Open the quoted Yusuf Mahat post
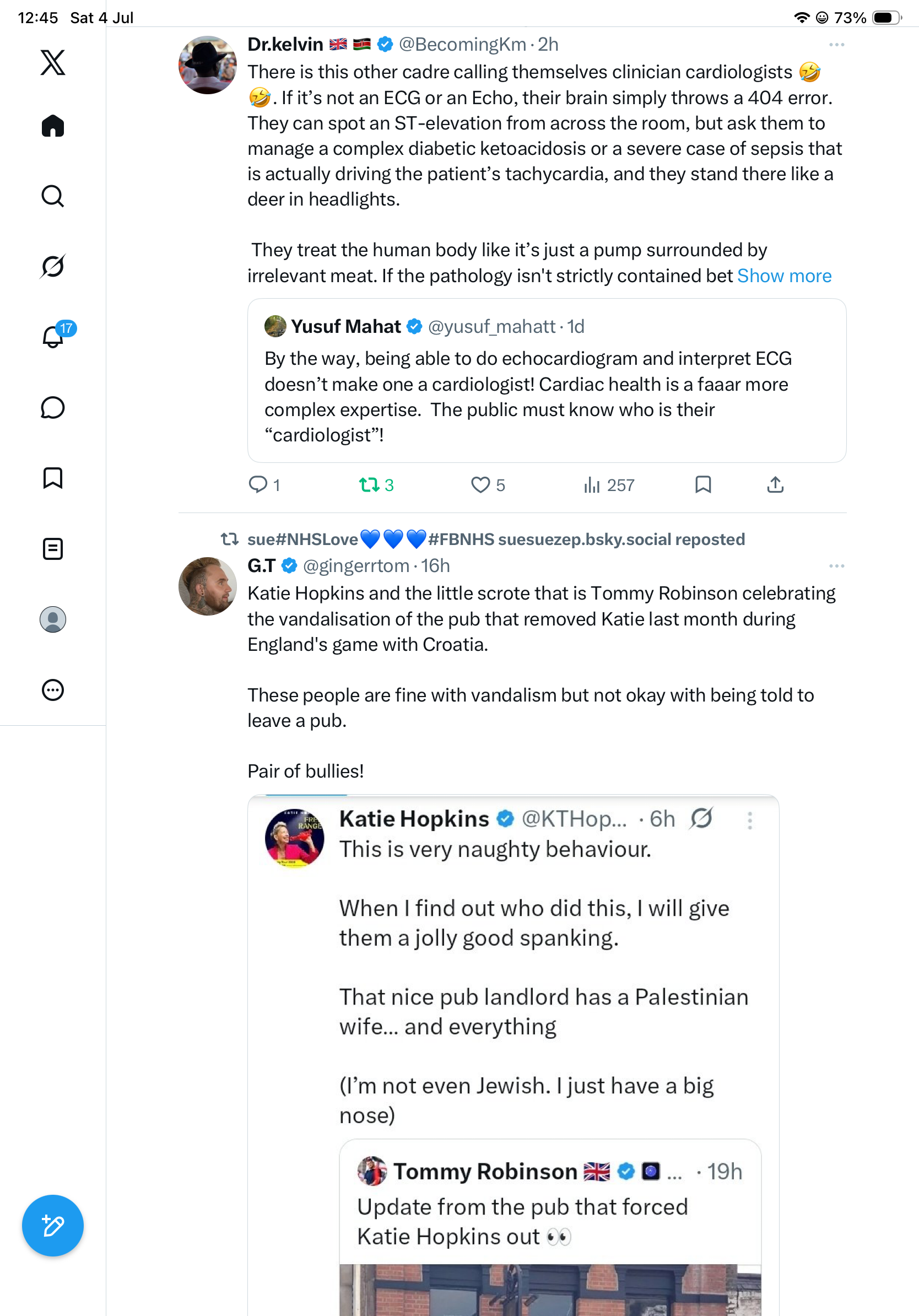This screenshot has width=919, height=1316. [x=547, y=380]
